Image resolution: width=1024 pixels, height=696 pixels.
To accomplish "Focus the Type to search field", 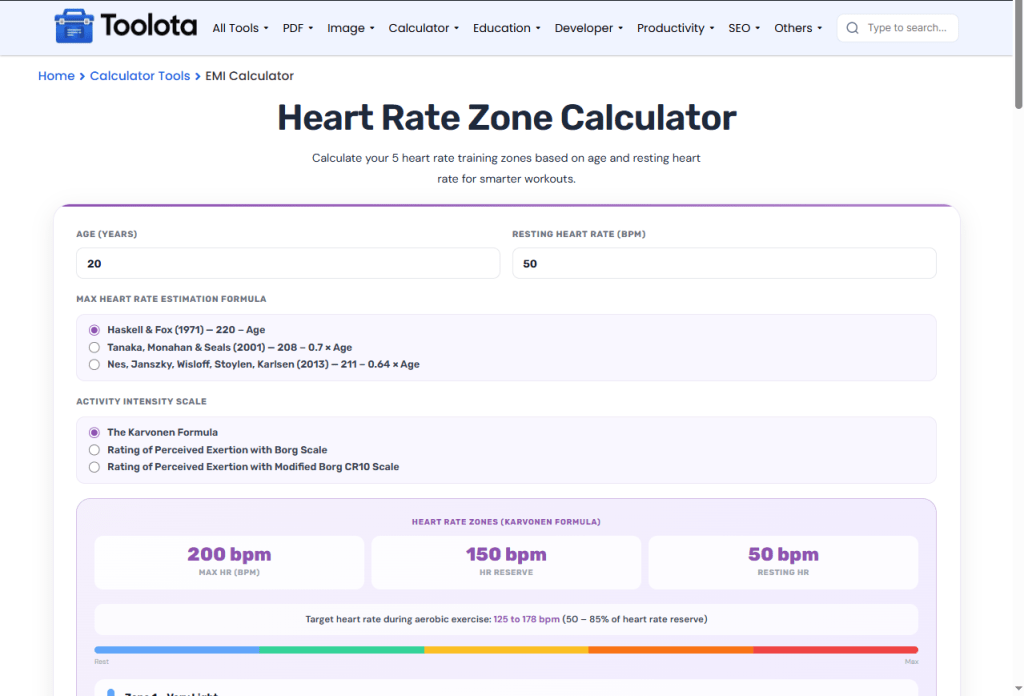I will [898, 28].
